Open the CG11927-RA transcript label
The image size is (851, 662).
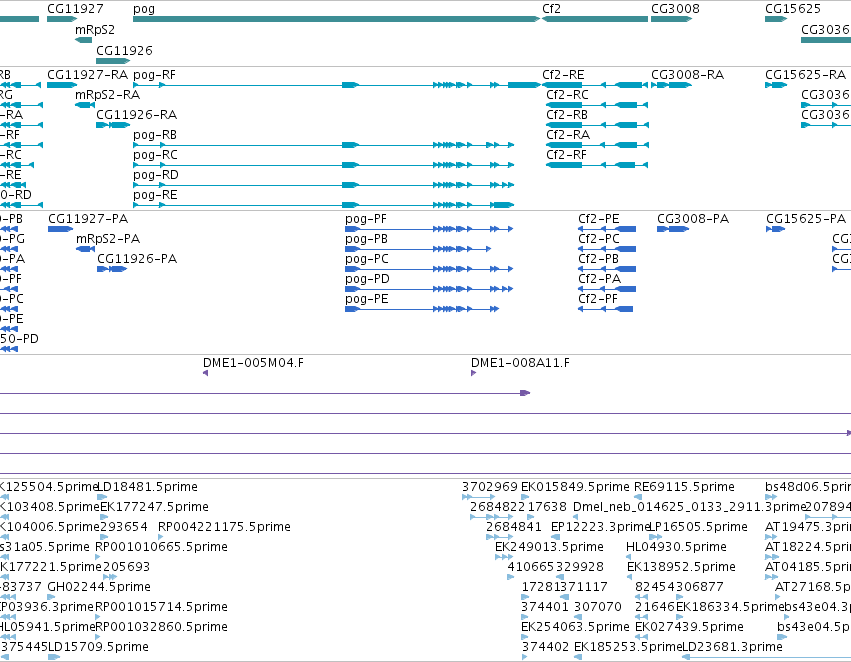point(88,75)
